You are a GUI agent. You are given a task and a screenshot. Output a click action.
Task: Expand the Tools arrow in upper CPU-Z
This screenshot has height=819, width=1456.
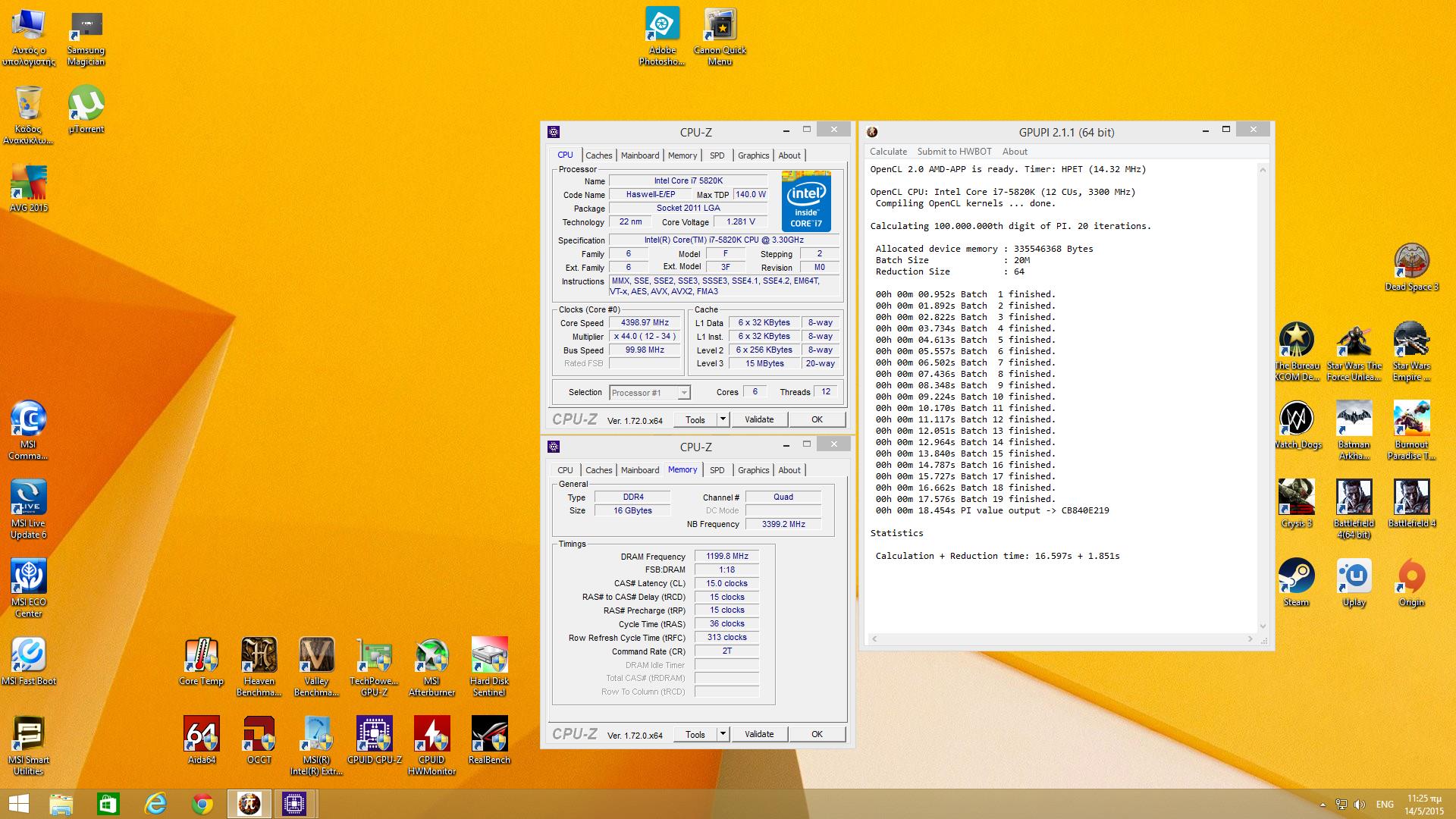(723, 419)
